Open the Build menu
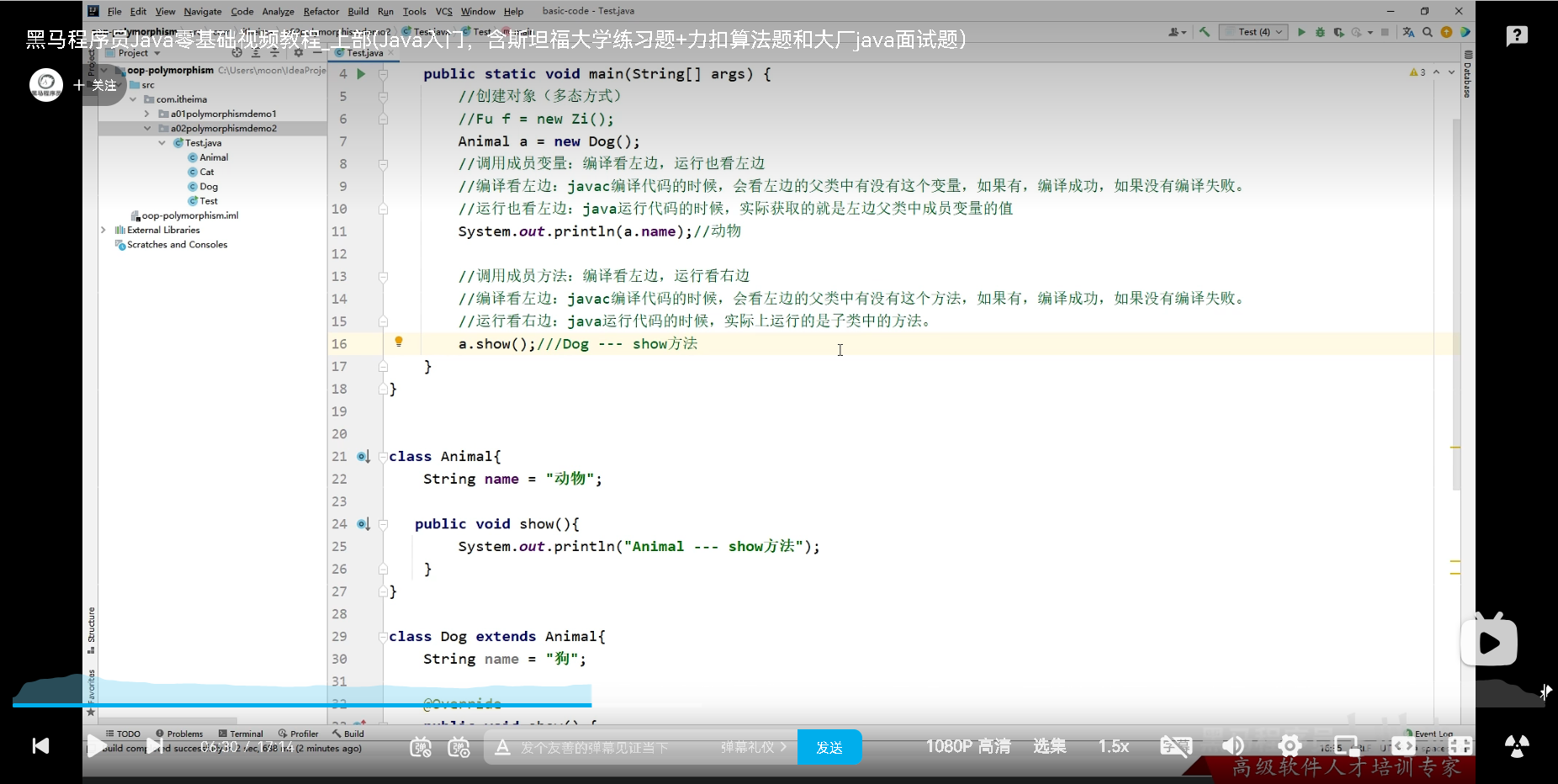The image size is (1558, 784). click(358, 12)
